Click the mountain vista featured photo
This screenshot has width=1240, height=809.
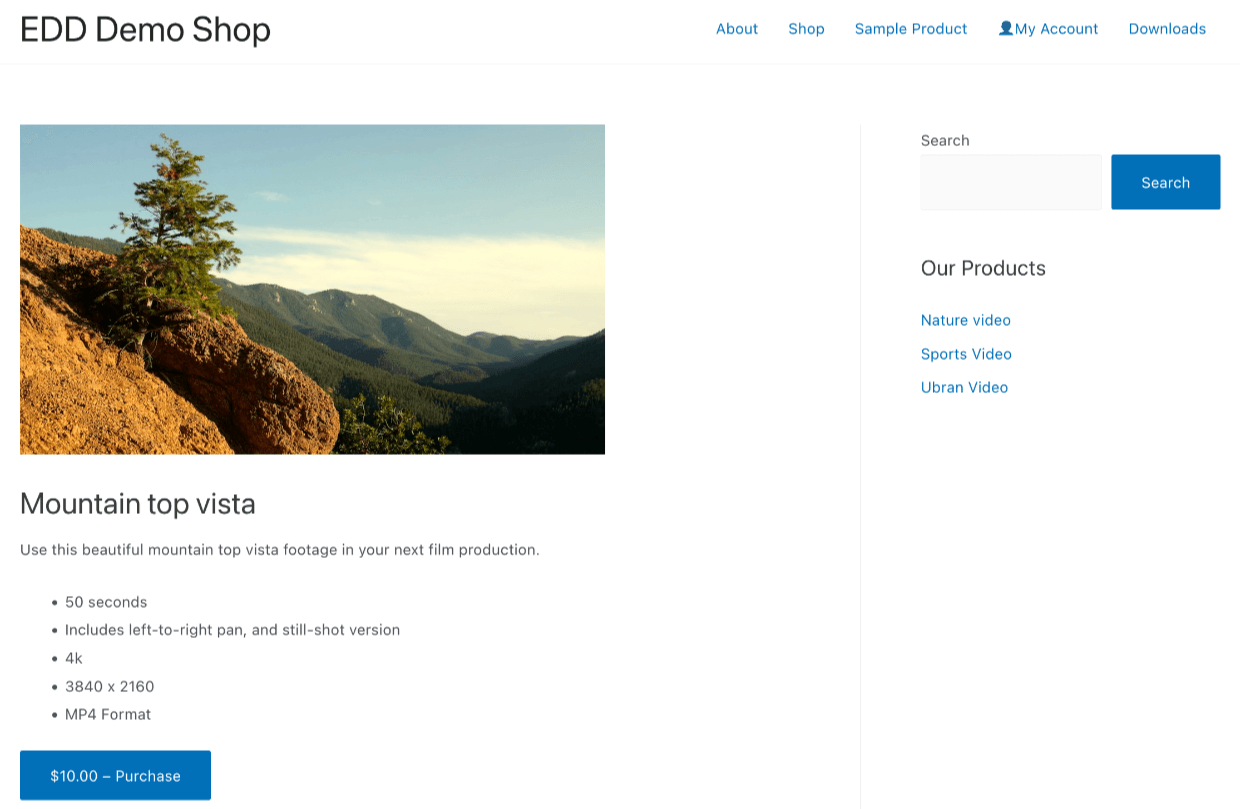pos(312,289)
